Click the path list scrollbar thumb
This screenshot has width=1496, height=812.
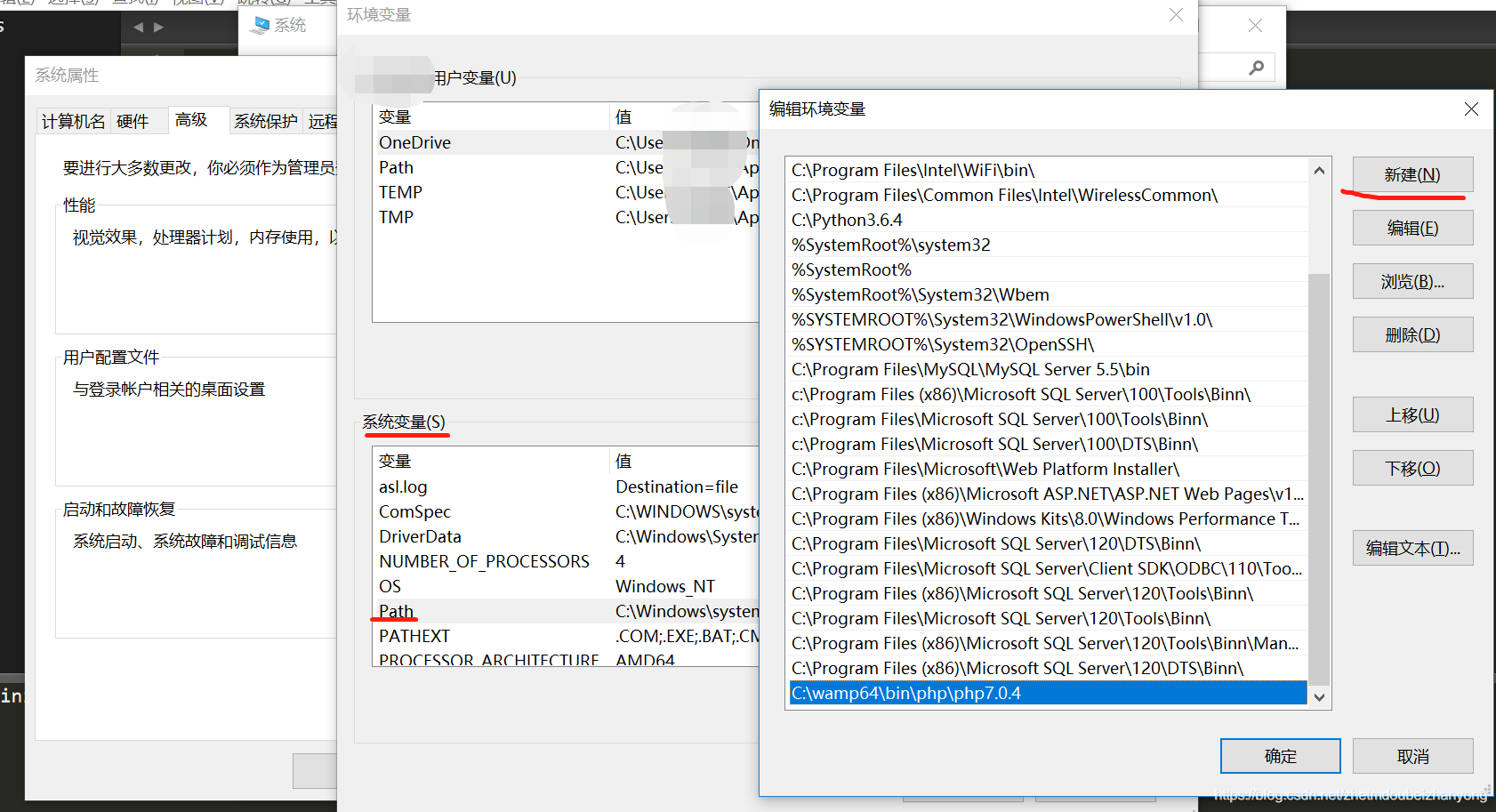1319,480
